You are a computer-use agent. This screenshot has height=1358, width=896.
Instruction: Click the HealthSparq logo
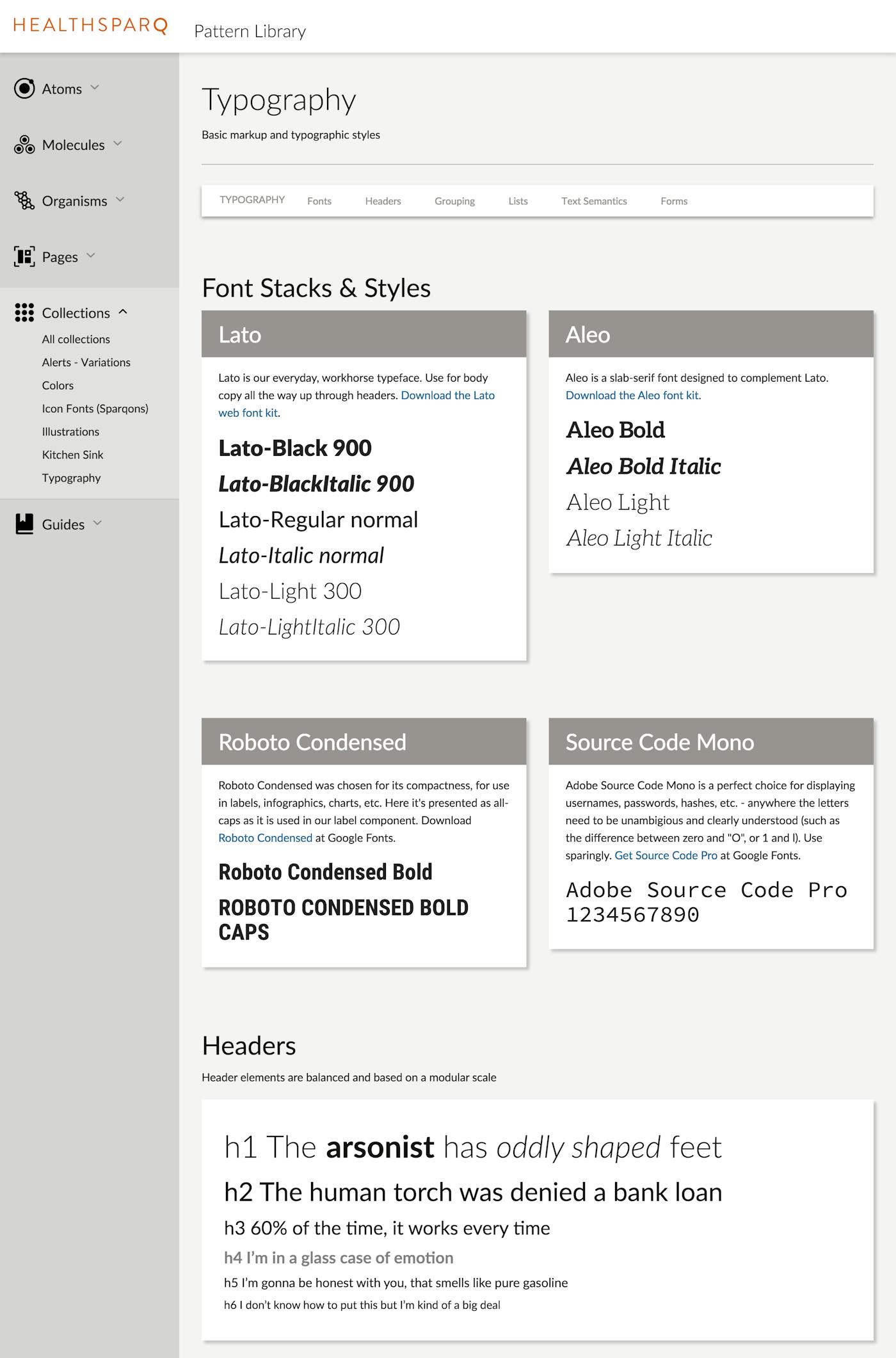(90, 26)
